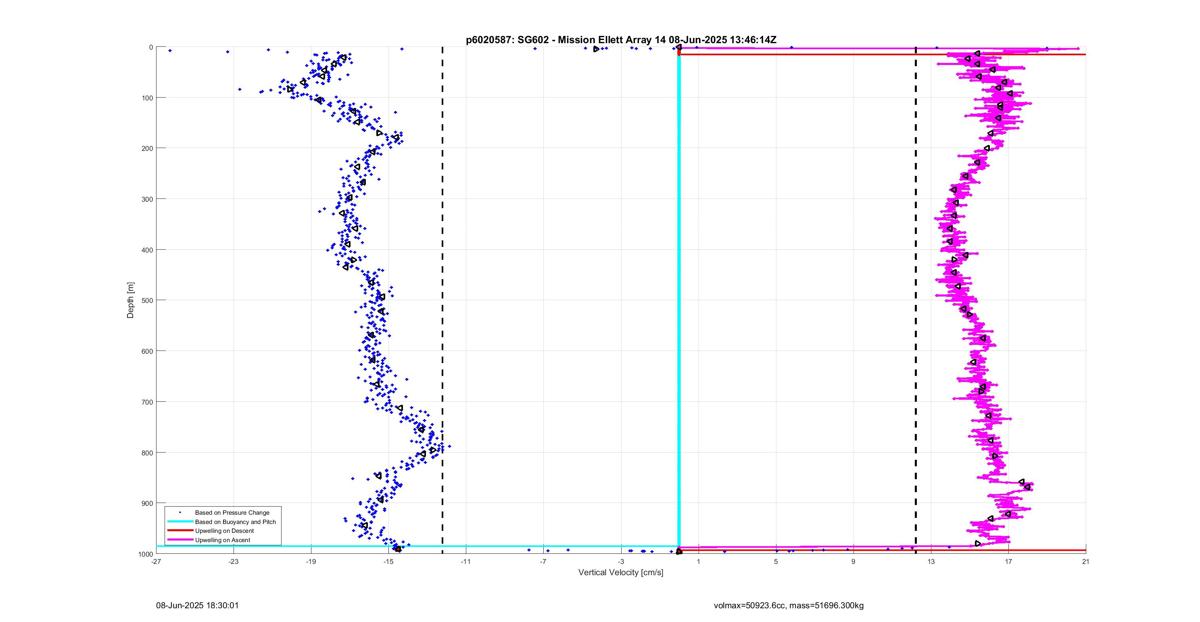Screen dimensions: 1200x622
Task: Click the depth axis tick label "1000"
Action: (144, 553)
